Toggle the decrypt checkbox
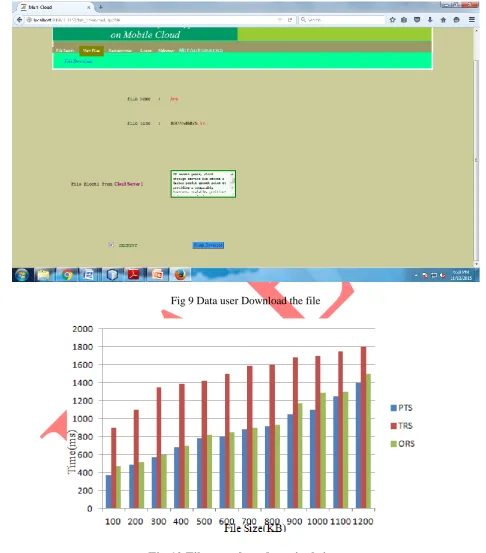 [111, 245]
